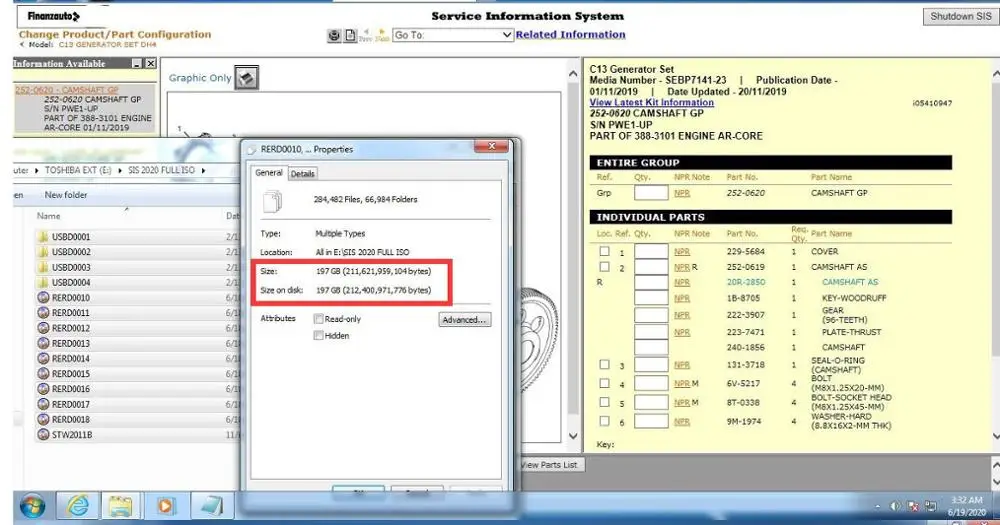
Task: Click the Shutdown SIS button
Action: (x=960, y=17)
